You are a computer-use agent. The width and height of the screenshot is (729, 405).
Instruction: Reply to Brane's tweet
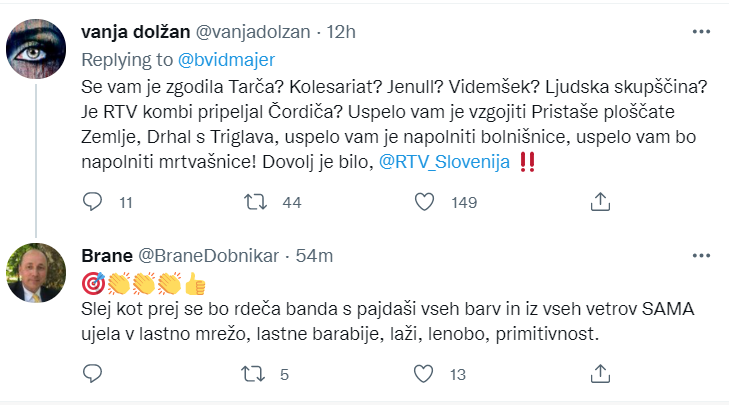(92, 373)
